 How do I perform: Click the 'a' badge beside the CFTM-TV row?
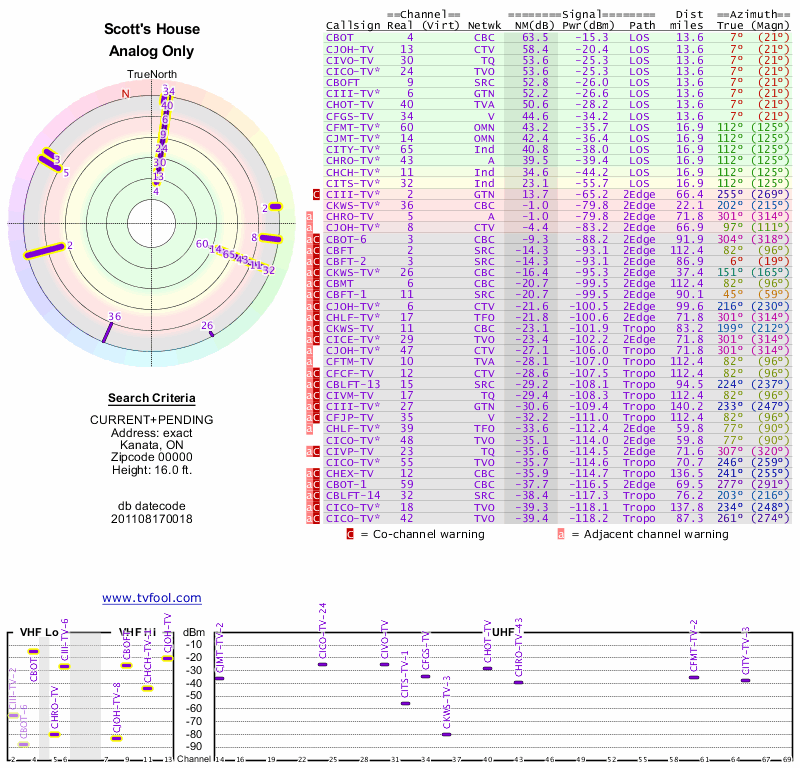(309, 362)
